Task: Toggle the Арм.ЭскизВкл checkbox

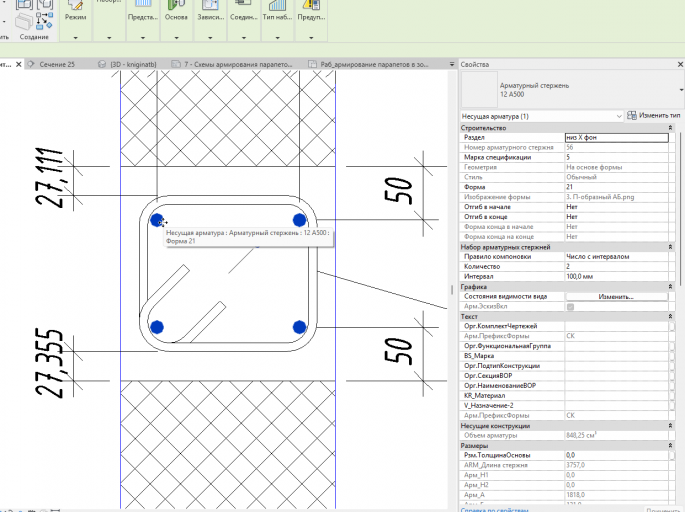Action: 570,307
